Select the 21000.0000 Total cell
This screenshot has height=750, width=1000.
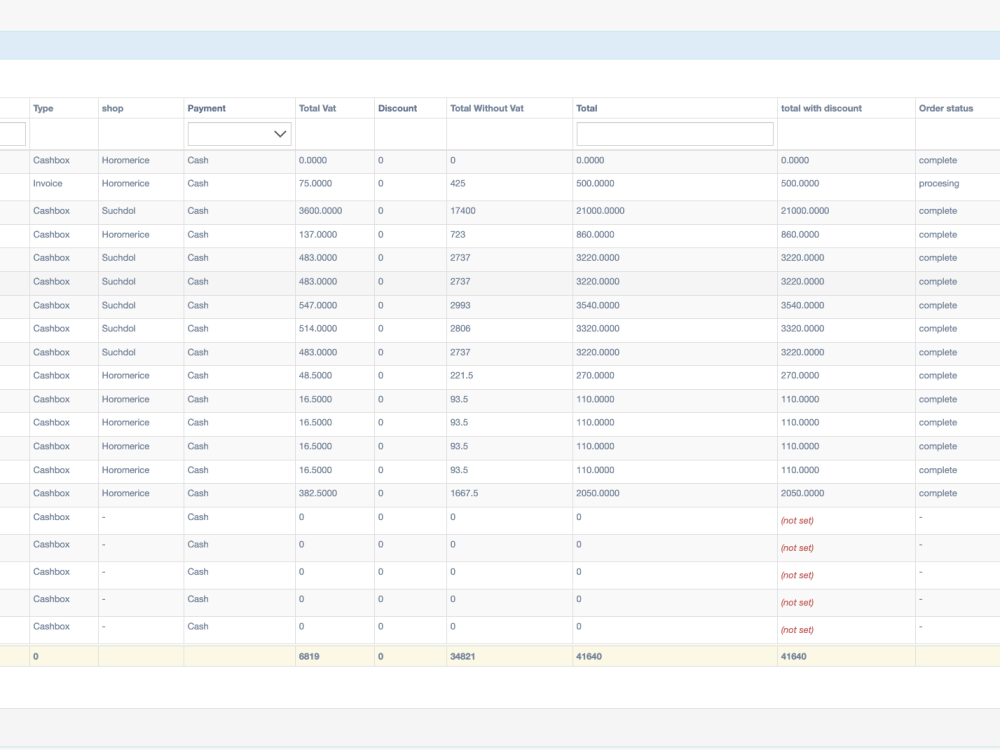click(x=600, y=211)
